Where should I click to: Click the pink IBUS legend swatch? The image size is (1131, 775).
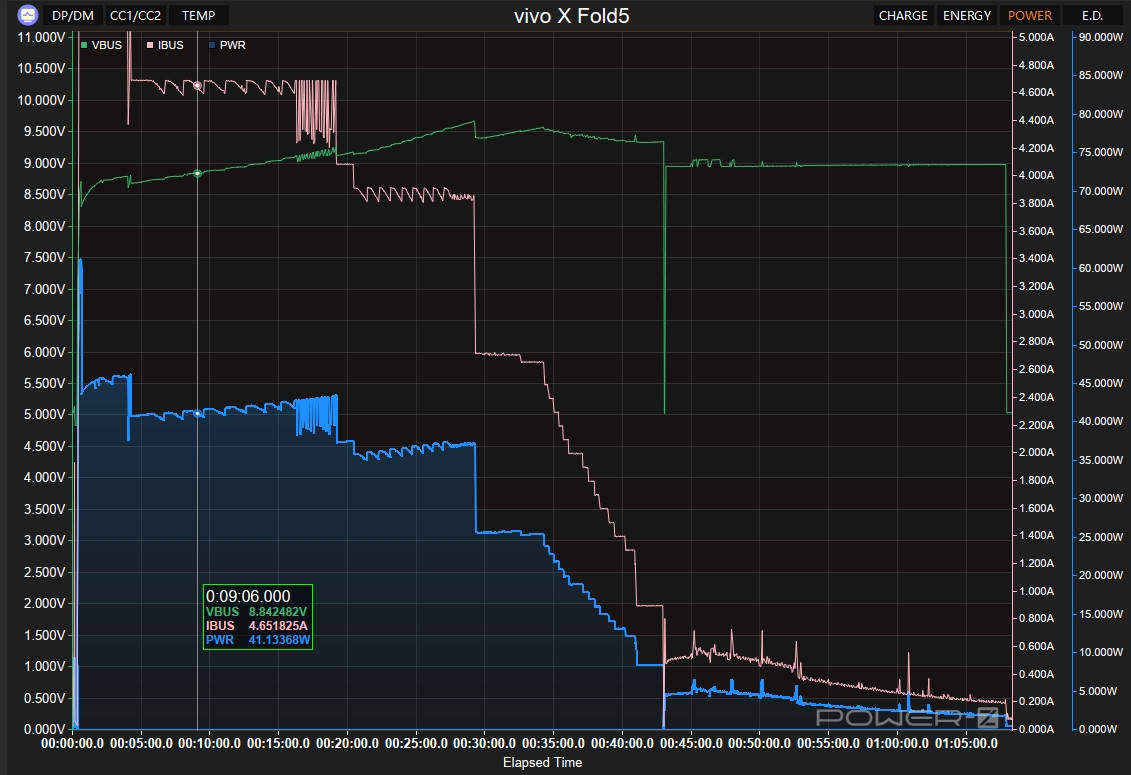(150, 45)
